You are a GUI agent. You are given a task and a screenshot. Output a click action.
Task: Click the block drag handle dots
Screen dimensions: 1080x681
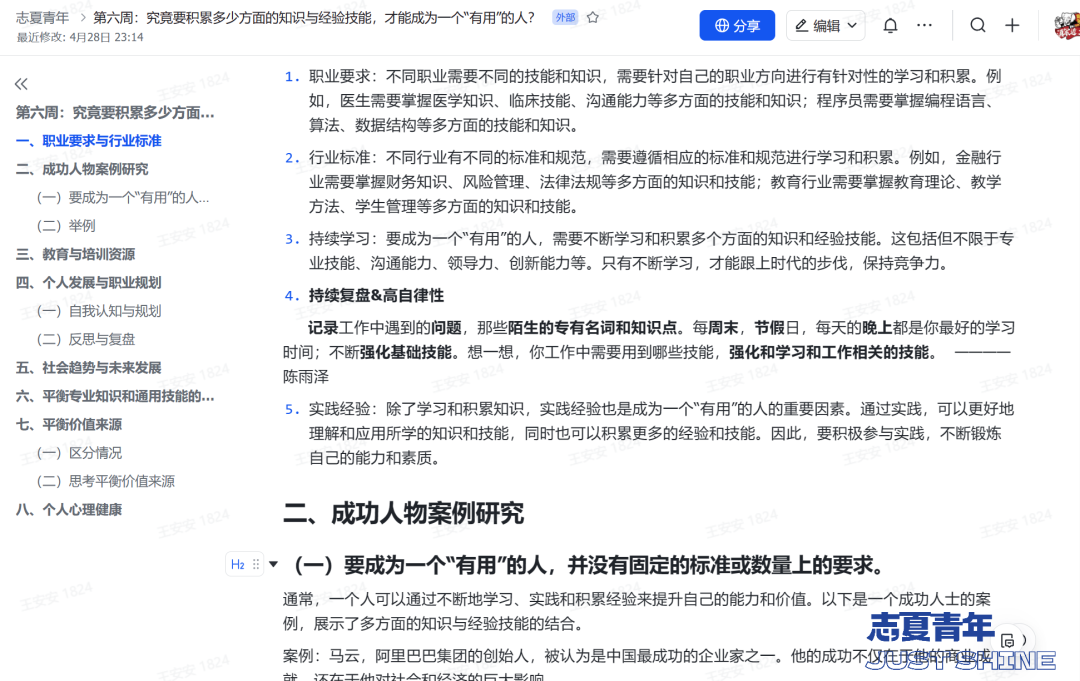(256, 565)
